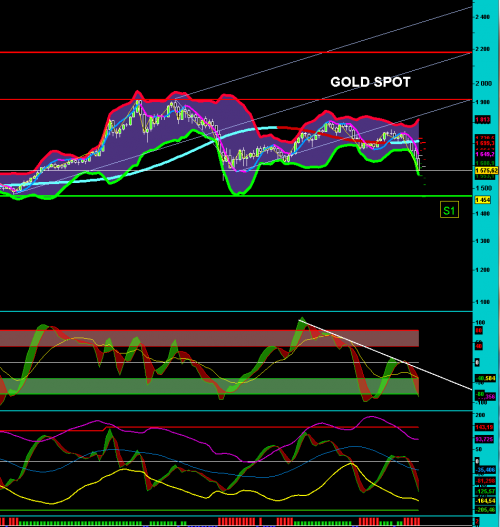Click the magenta 1 649,2 price tag
500x527 pixels.
click(x=485, y=154)
